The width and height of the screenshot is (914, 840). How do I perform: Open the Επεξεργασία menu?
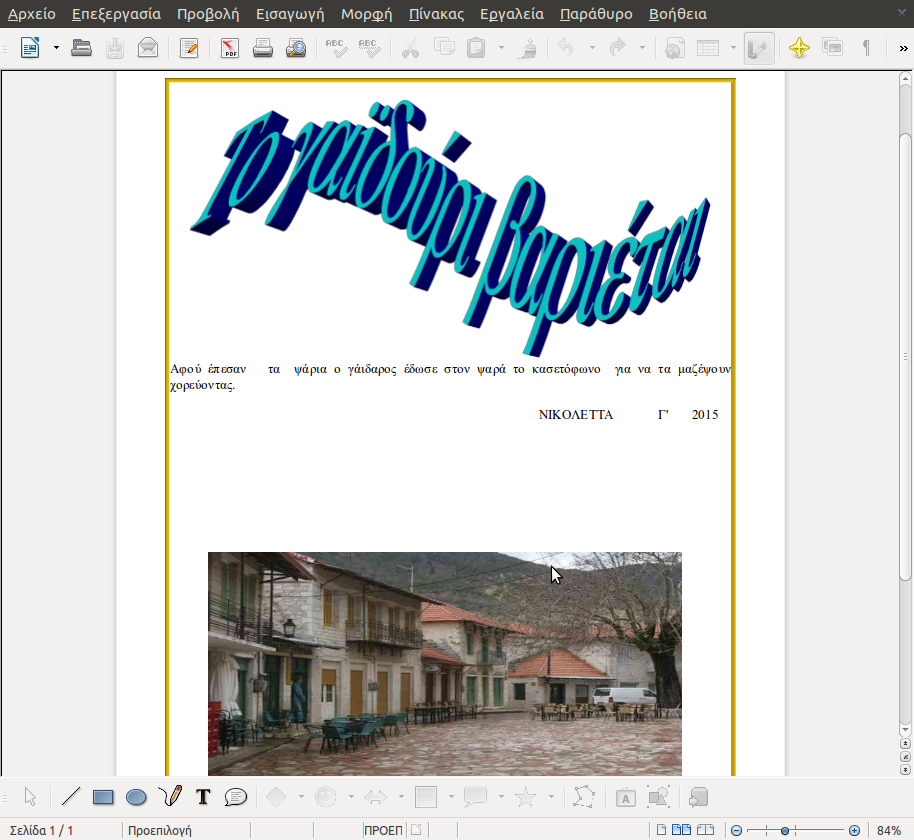pyautogui.click(x=117, y=14)
